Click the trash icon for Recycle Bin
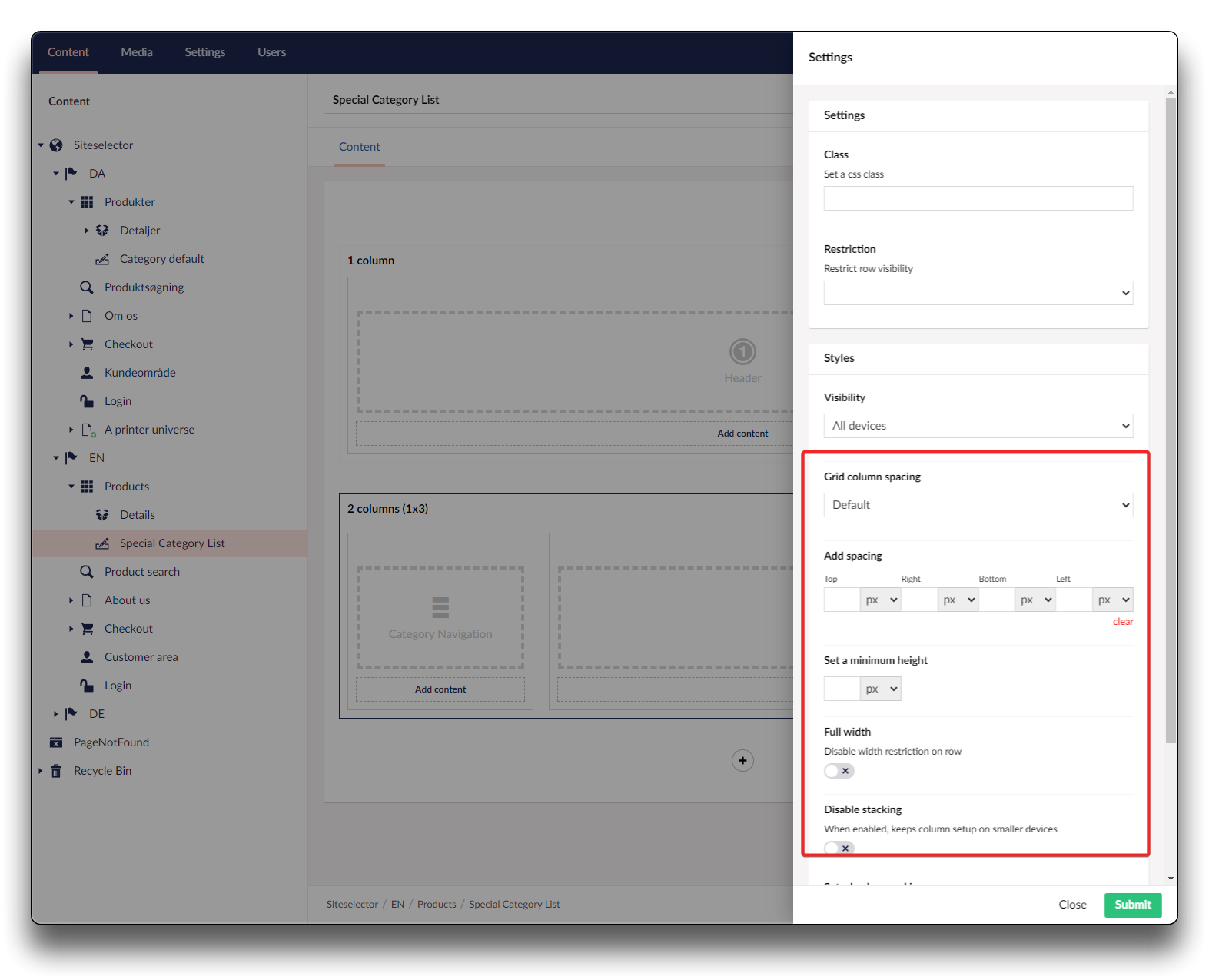Screen dimensions: 1209x980 [x=56, y=771]
